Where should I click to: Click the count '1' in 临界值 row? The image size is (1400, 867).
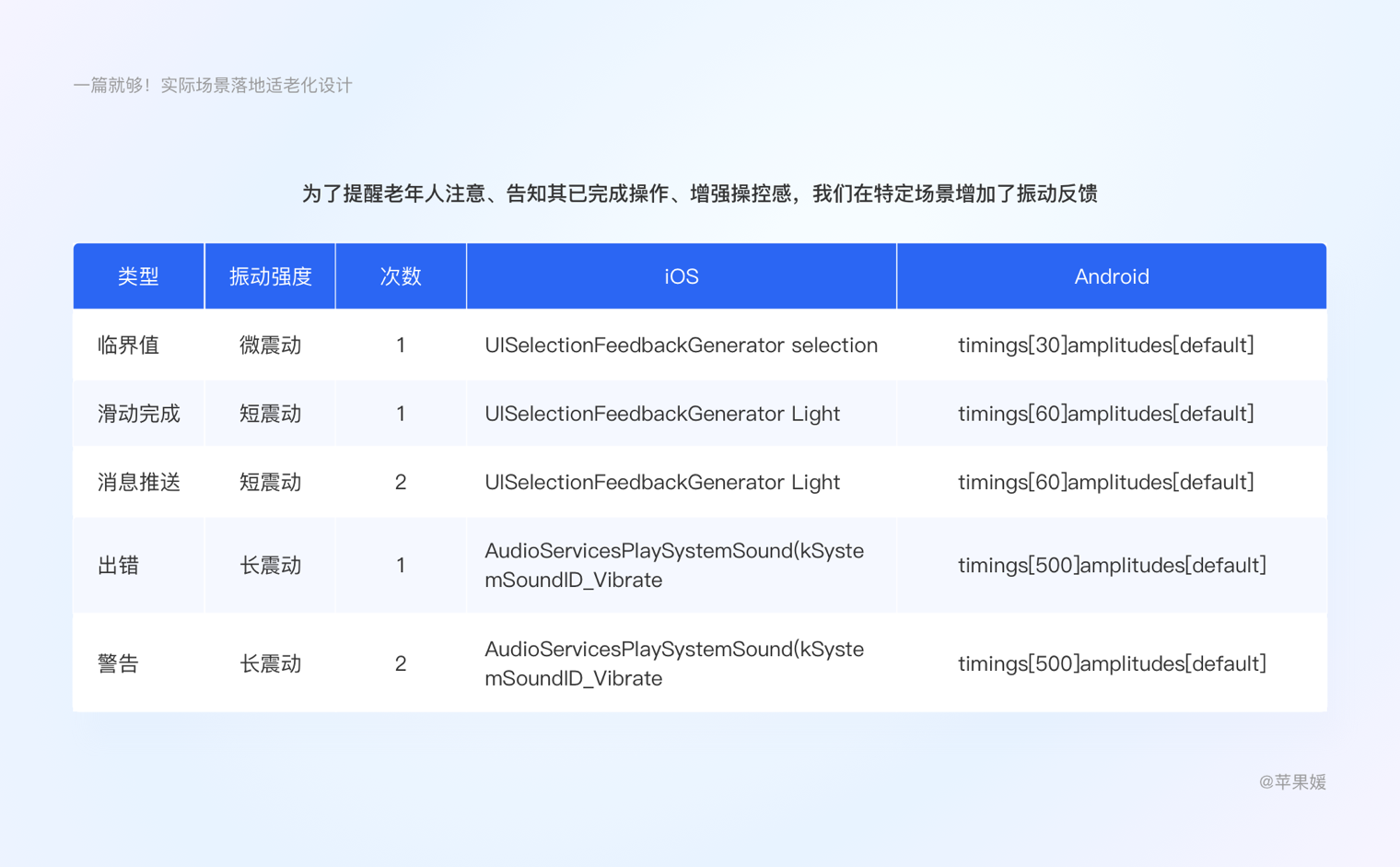coord(401,345)
